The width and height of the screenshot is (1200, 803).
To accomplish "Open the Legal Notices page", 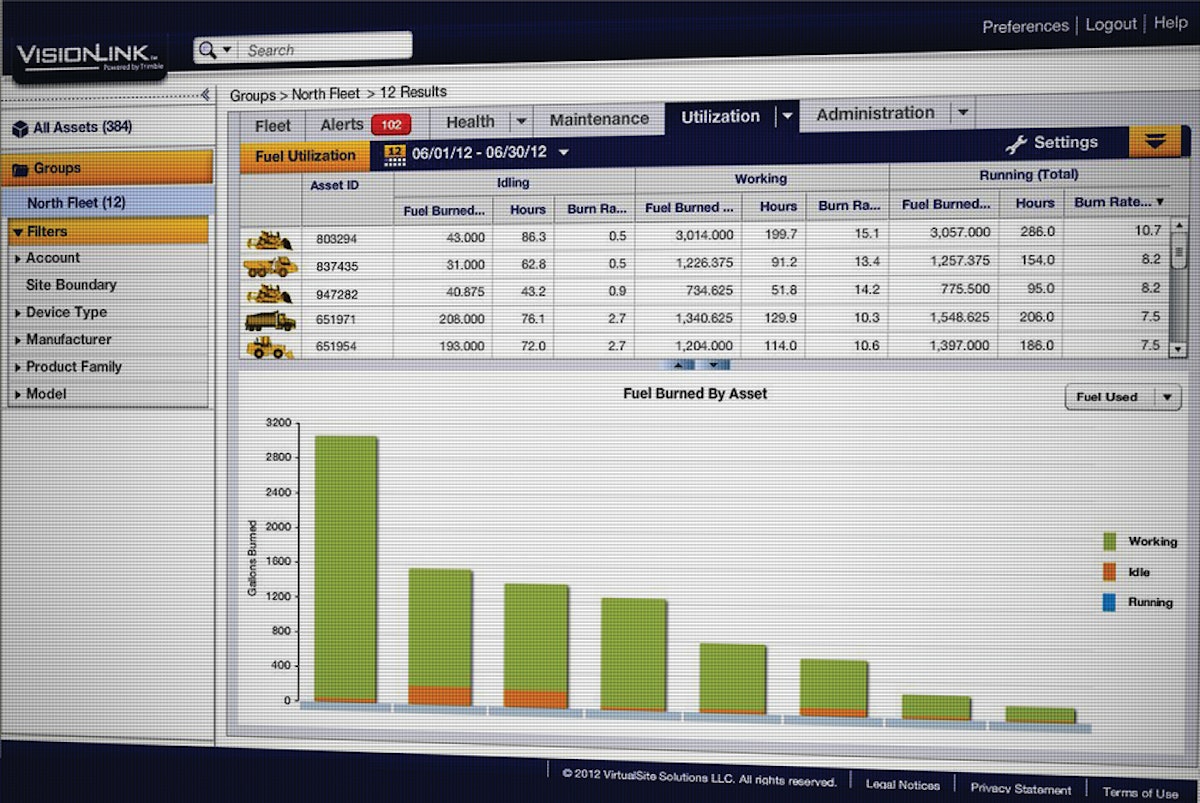I will coord(902,785).
